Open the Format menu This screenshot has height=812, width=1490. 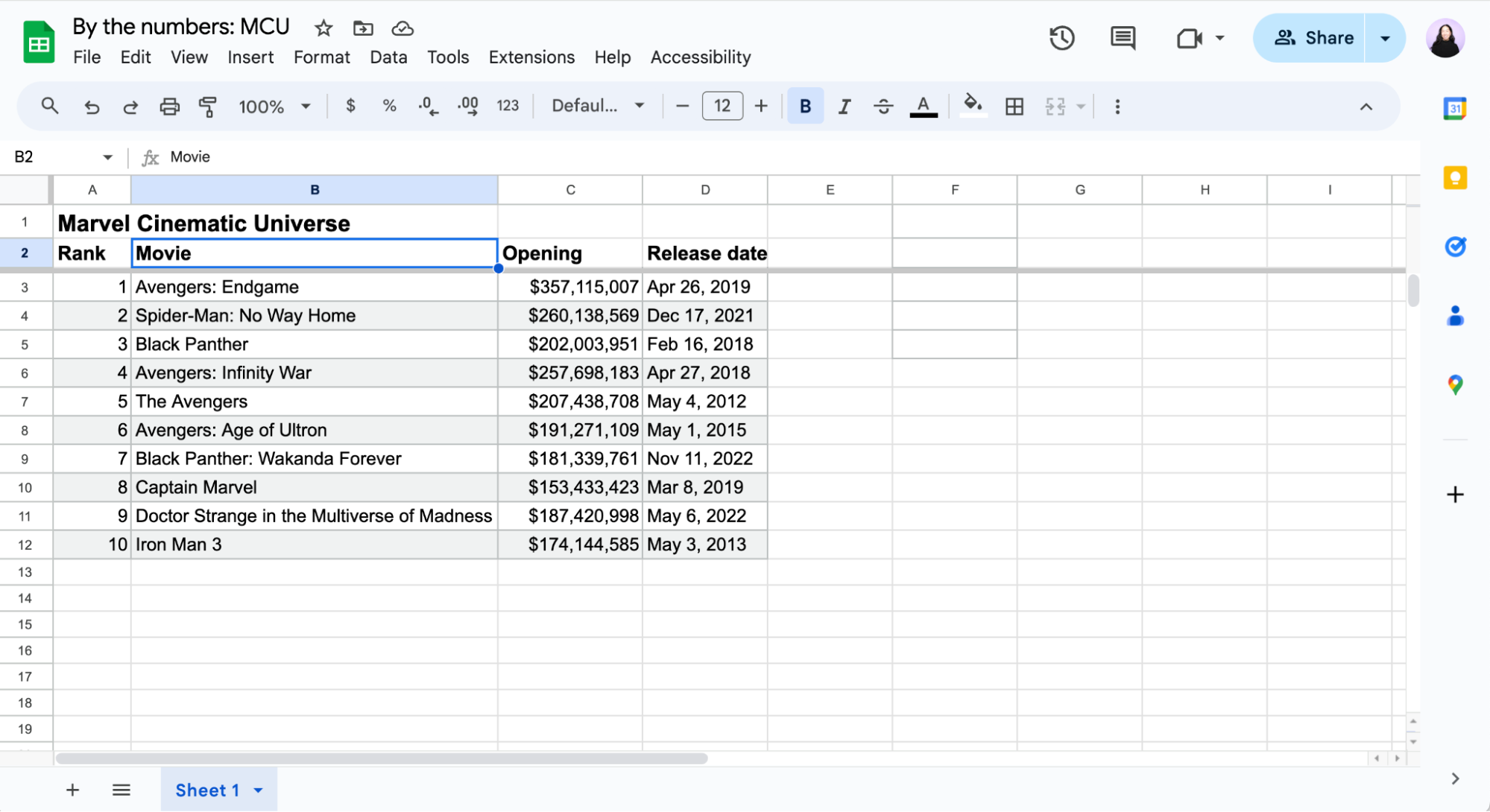[321, 57]
